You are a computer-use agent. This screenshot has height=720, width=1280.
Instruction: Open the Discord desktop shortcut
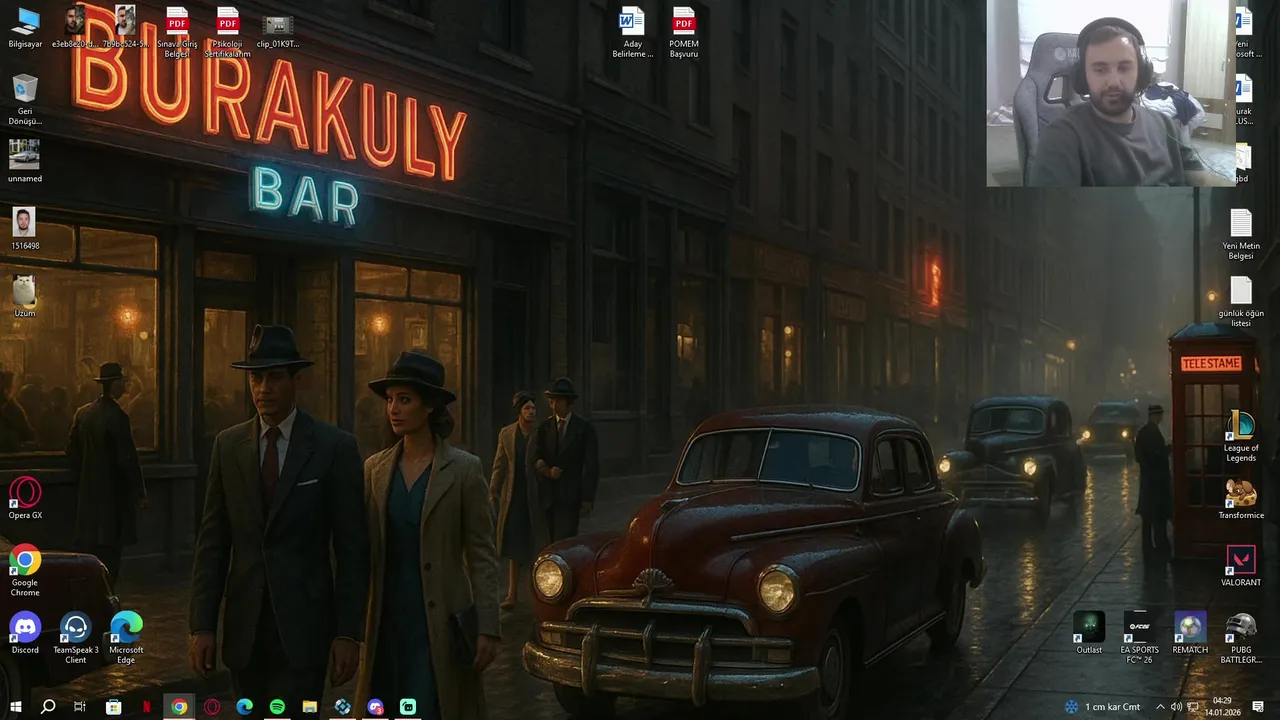click(x=25, y=633)
